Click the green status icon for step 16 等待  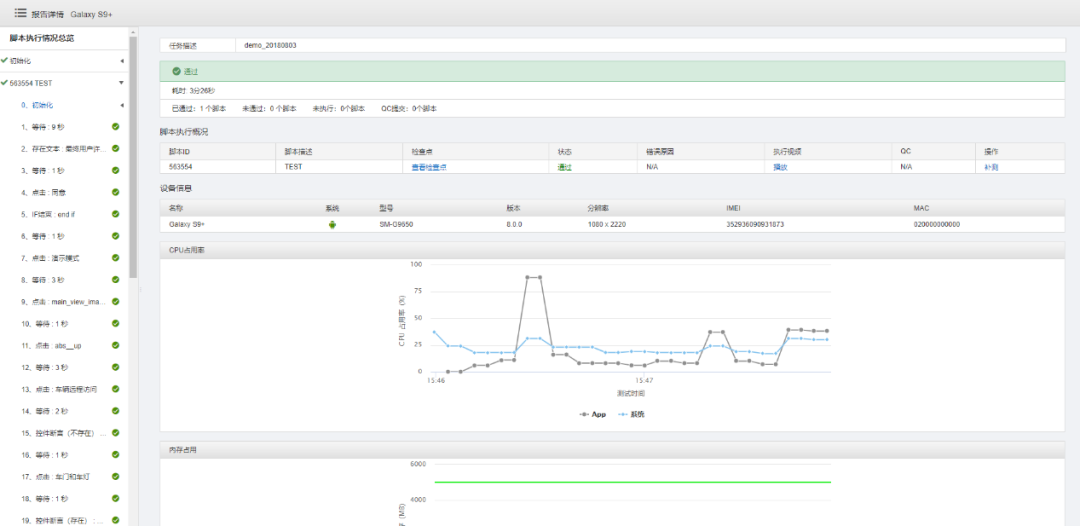116,454
